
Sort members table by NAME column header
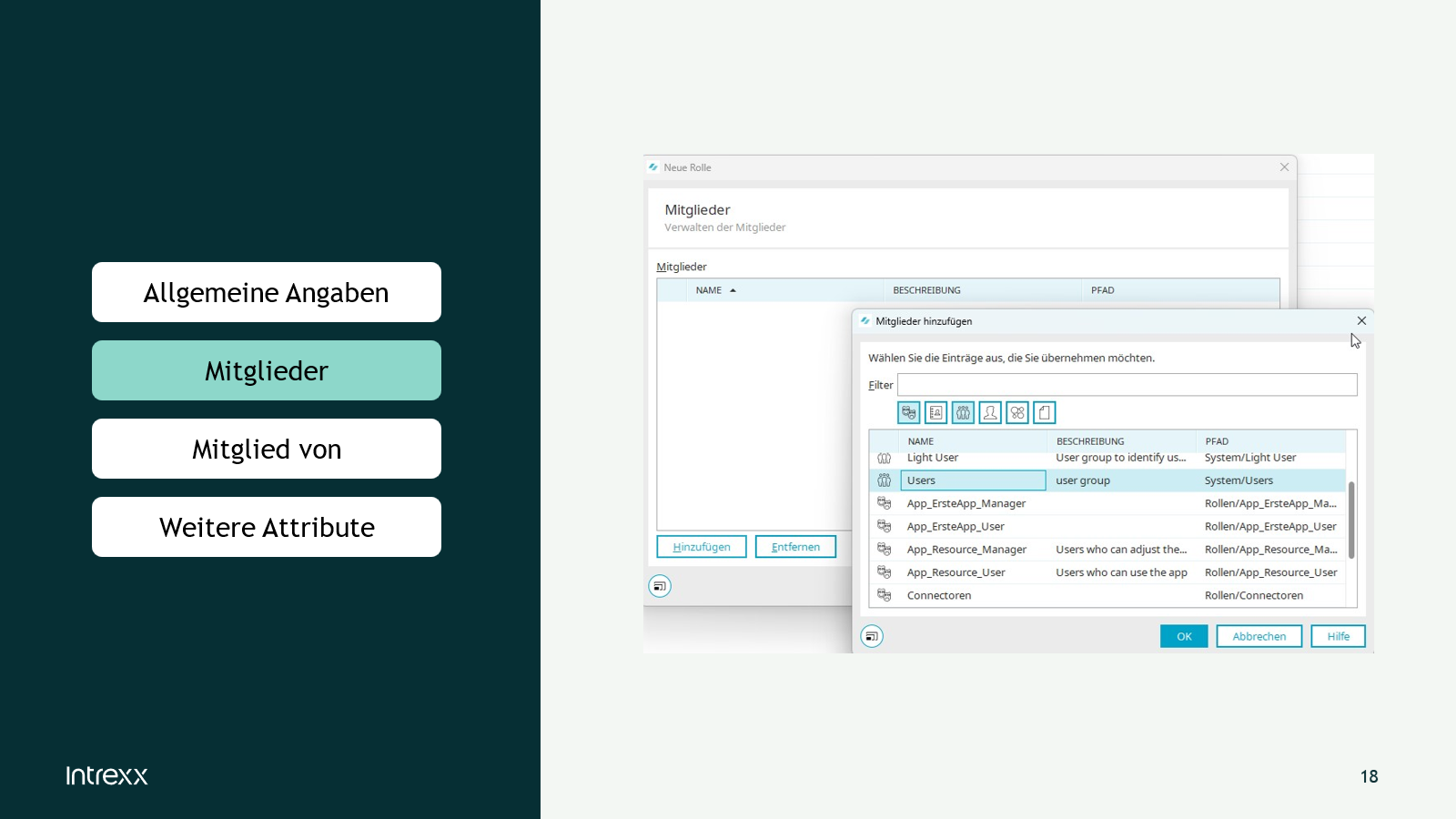[x=709, y=290]
